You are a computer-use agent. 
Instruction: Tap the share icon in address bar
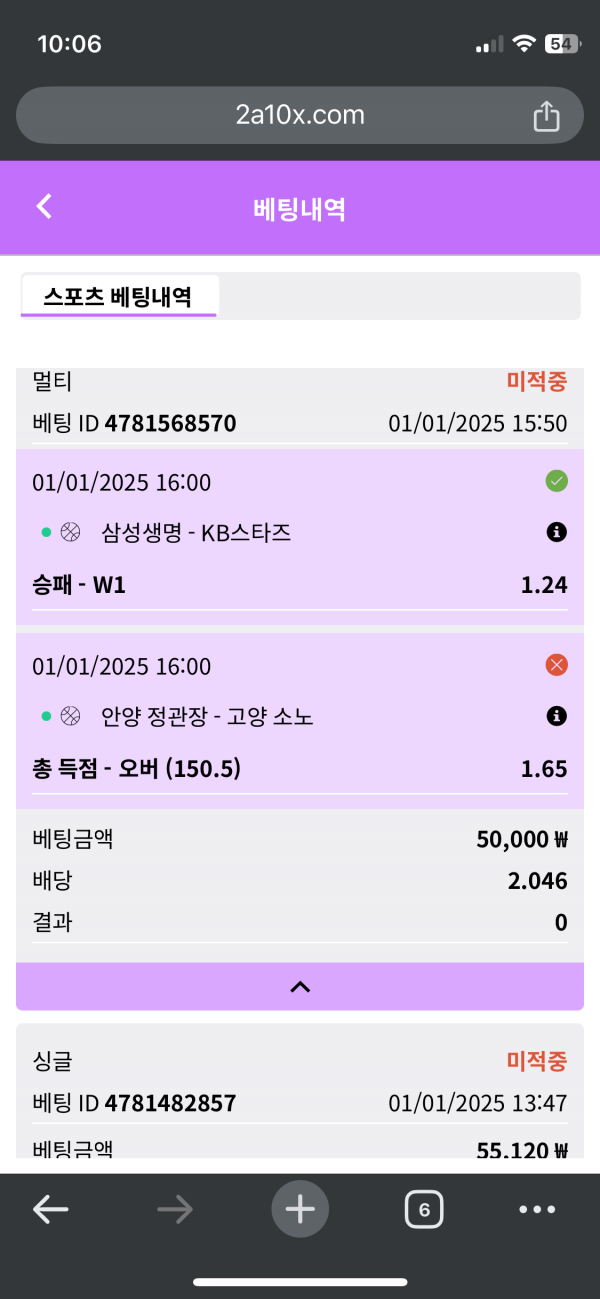click(x=546, y=116)
